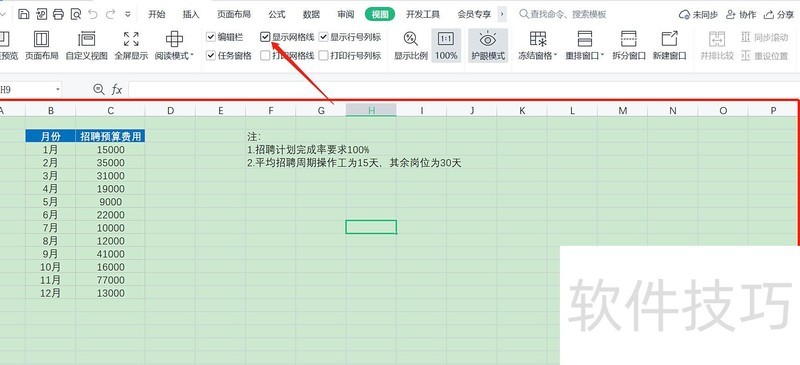Click the 新建窗口 new window icon
This screenshot has height=365, width=800.
pyautogui.click(x=669, y=39)
